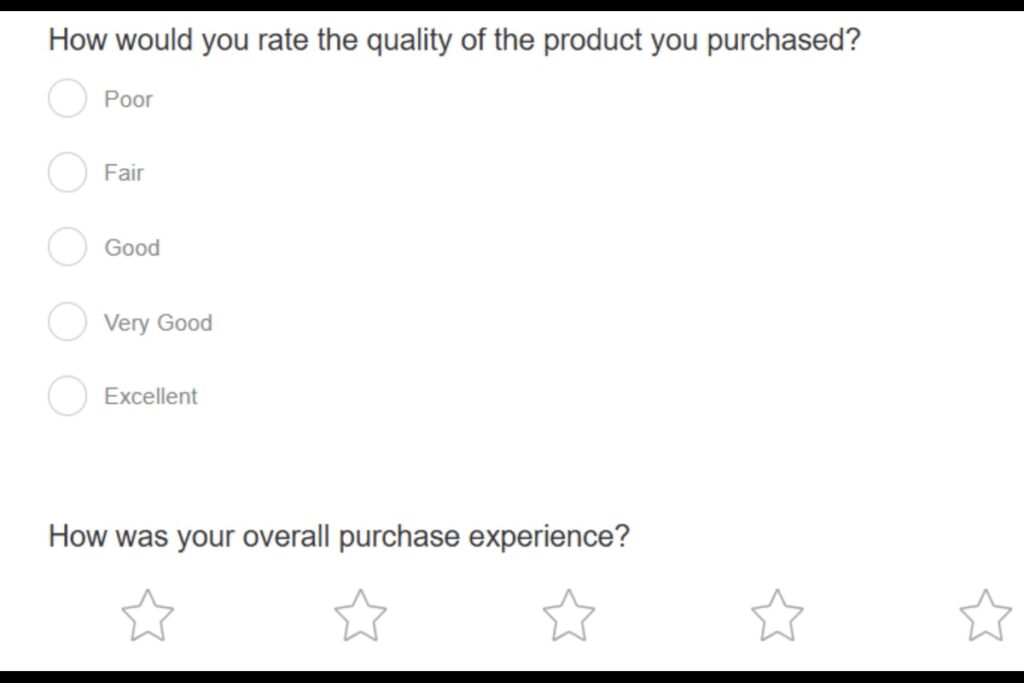The width and height of the screenshot is (1024, 683).
Task: Select the Excellent radio button circle
Action: [x=67, y=396]
